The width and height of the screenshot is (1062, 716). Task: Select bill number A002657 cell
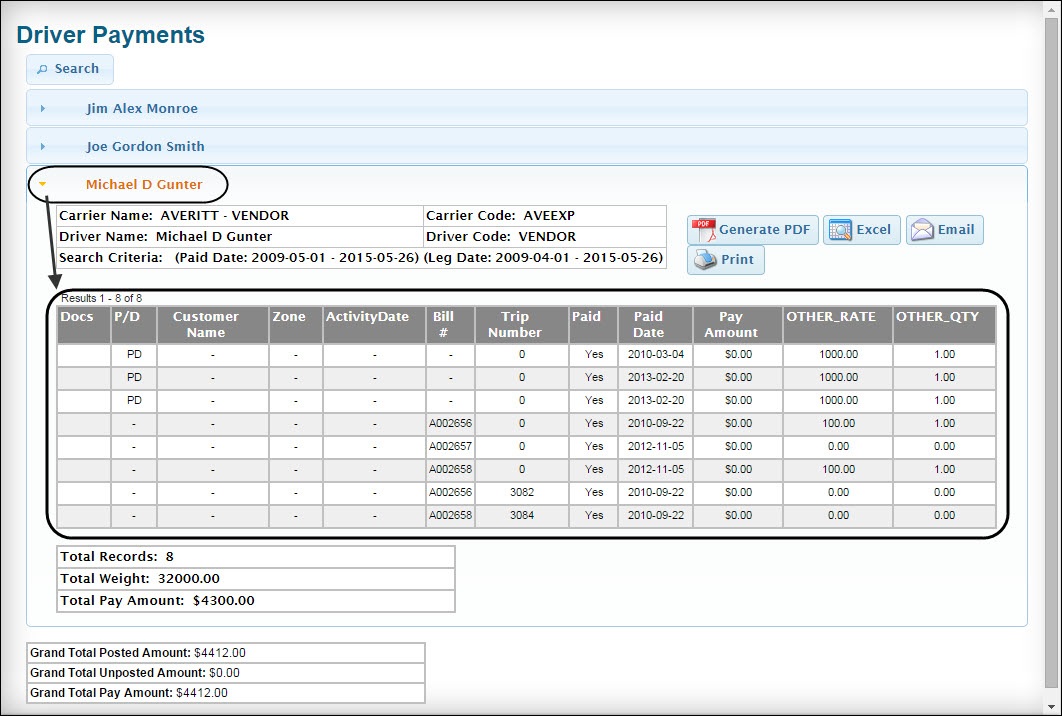450,446
